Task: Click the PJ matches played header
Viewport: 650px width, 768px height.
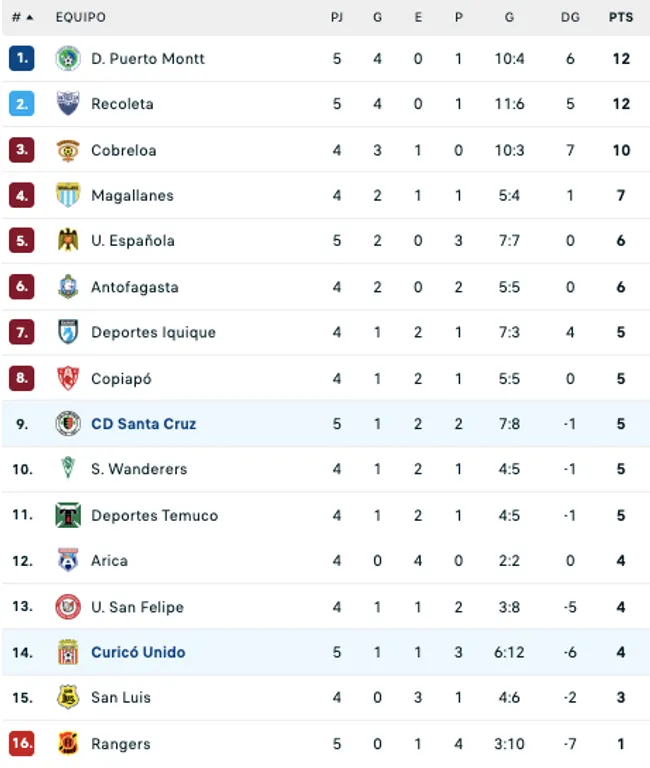Action: point(337,18)
